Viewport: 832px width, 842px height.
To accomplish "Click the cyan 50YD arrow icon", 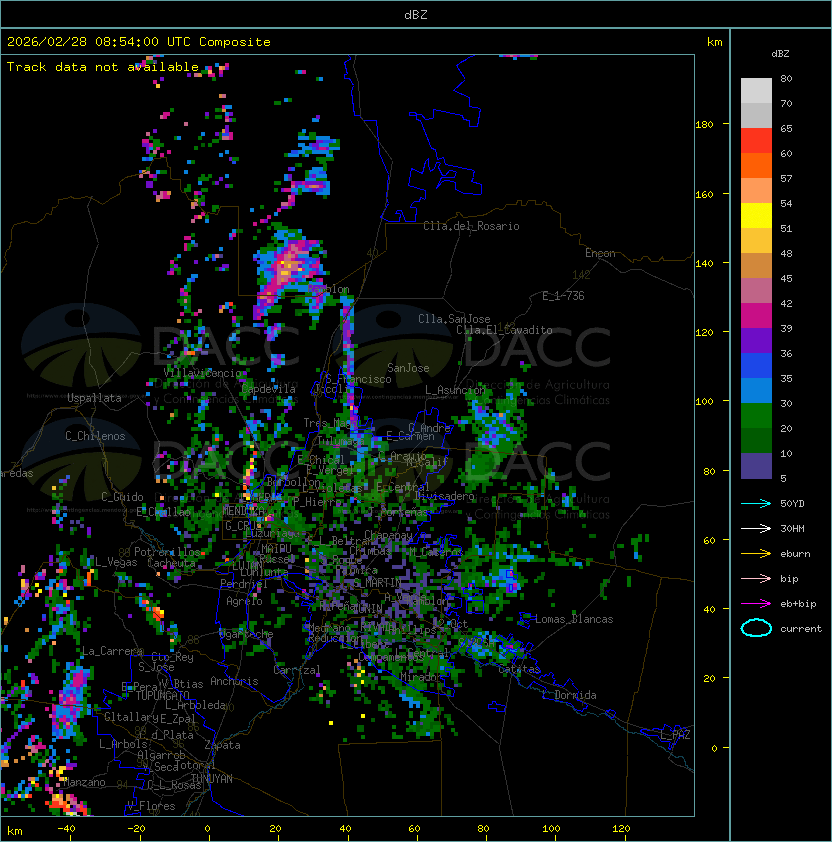I will (756, 503).
